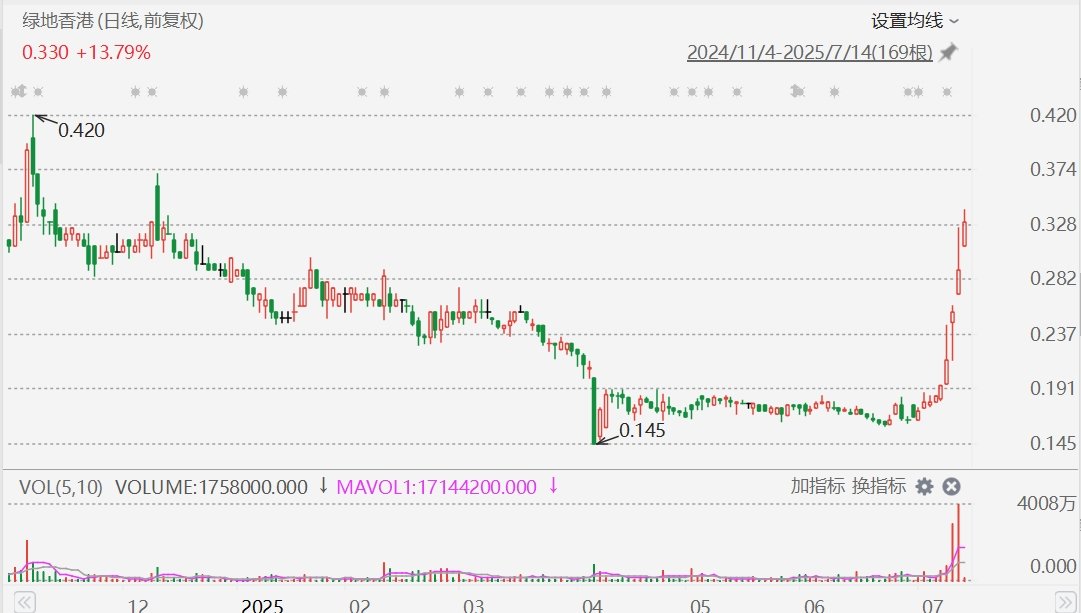Screen dimensions: 1081x613
Task: Click the 0.191 price axis label
Action: [1053, 388]
